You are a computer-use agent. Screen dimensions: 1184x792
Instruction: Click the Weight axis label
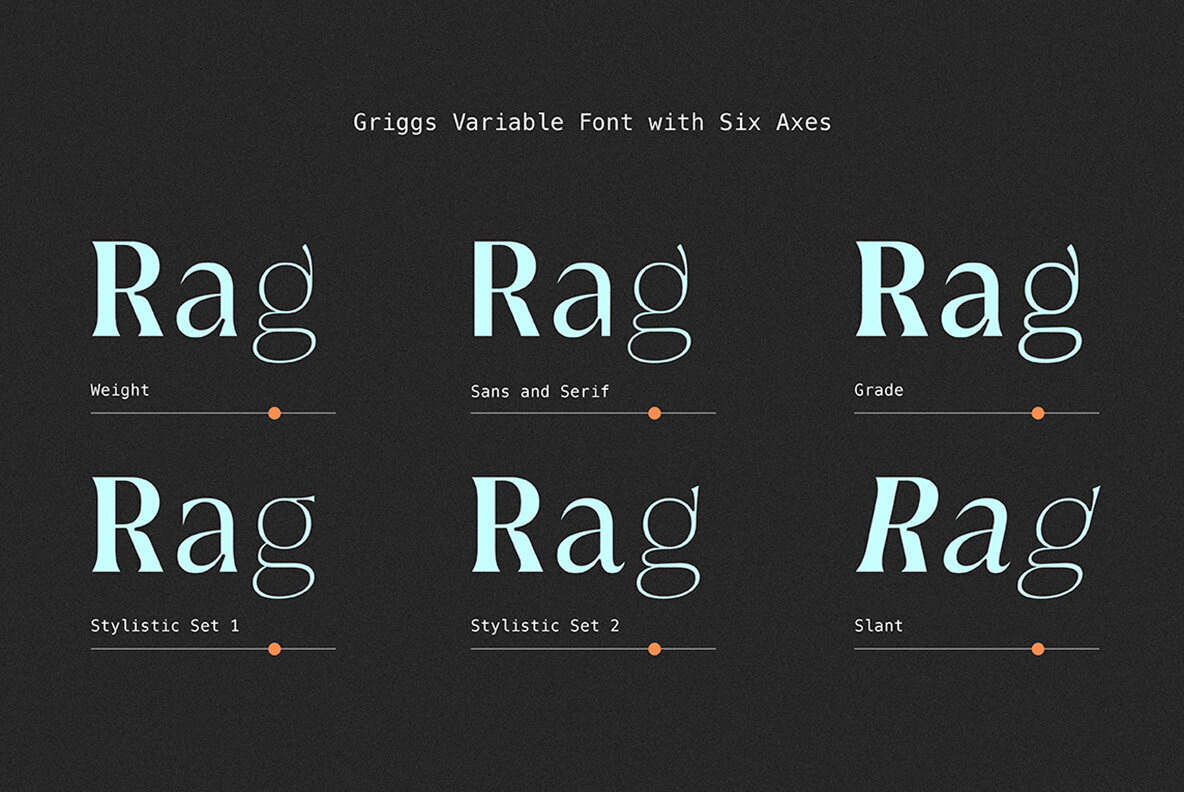pyautogui.click(x=120, y=390)
